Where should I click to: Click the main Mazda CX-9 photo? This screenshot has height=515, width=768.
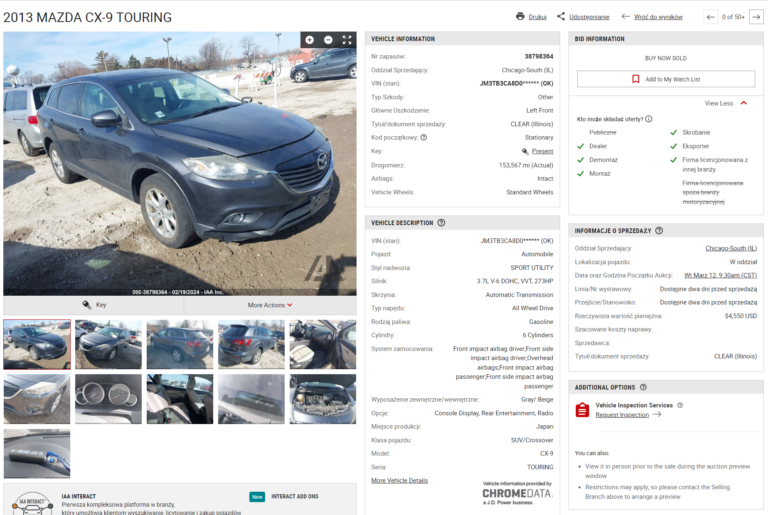pos(180,164)
